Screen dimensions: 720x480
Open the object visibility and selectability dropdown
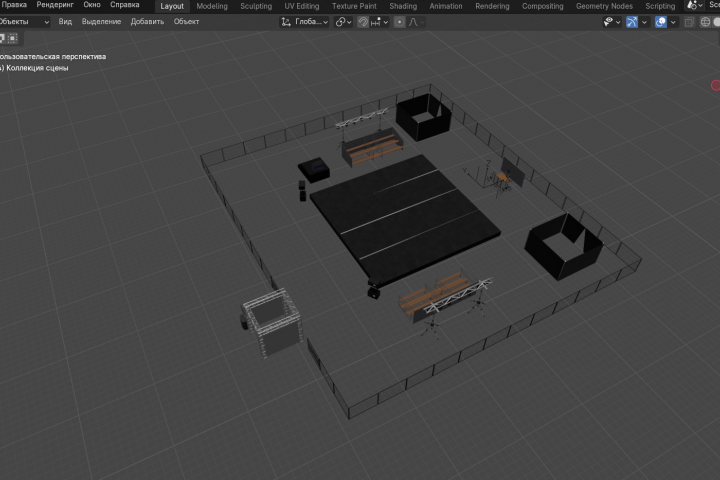pos(612,22)
